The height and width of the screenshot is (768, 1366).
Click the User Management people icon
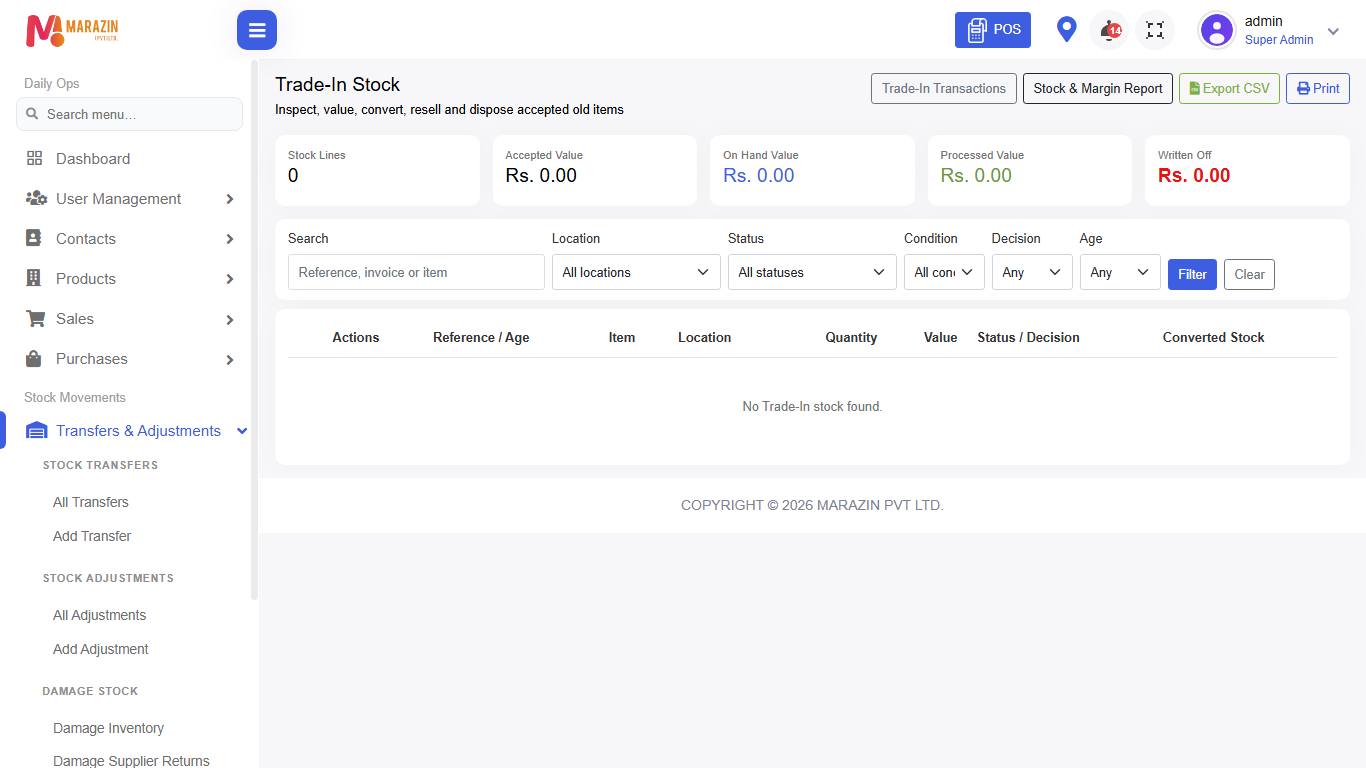pyautogui.click(x=36, y=199)
